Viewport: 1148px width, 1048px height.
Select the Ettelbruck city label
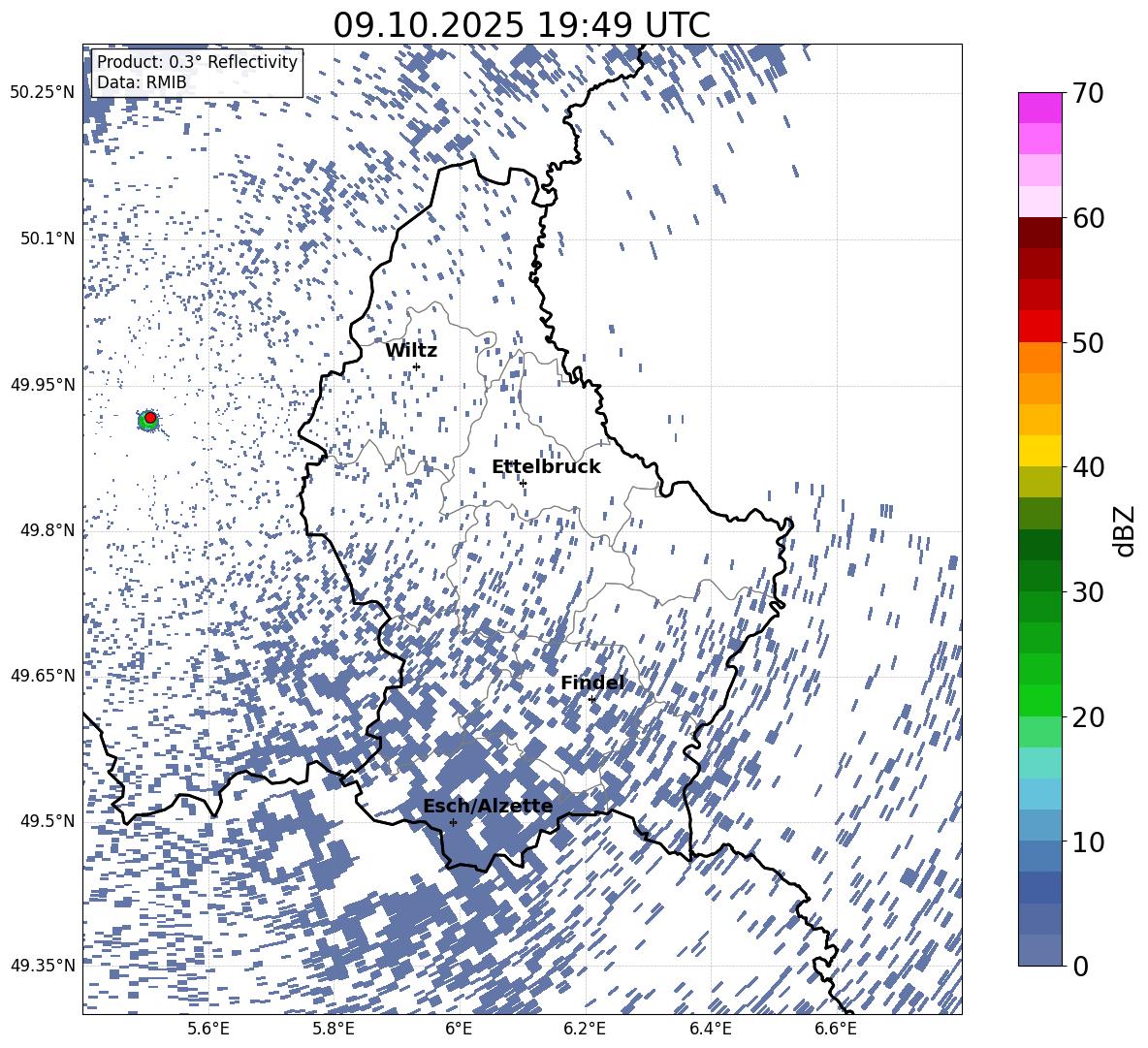(546, 467)
